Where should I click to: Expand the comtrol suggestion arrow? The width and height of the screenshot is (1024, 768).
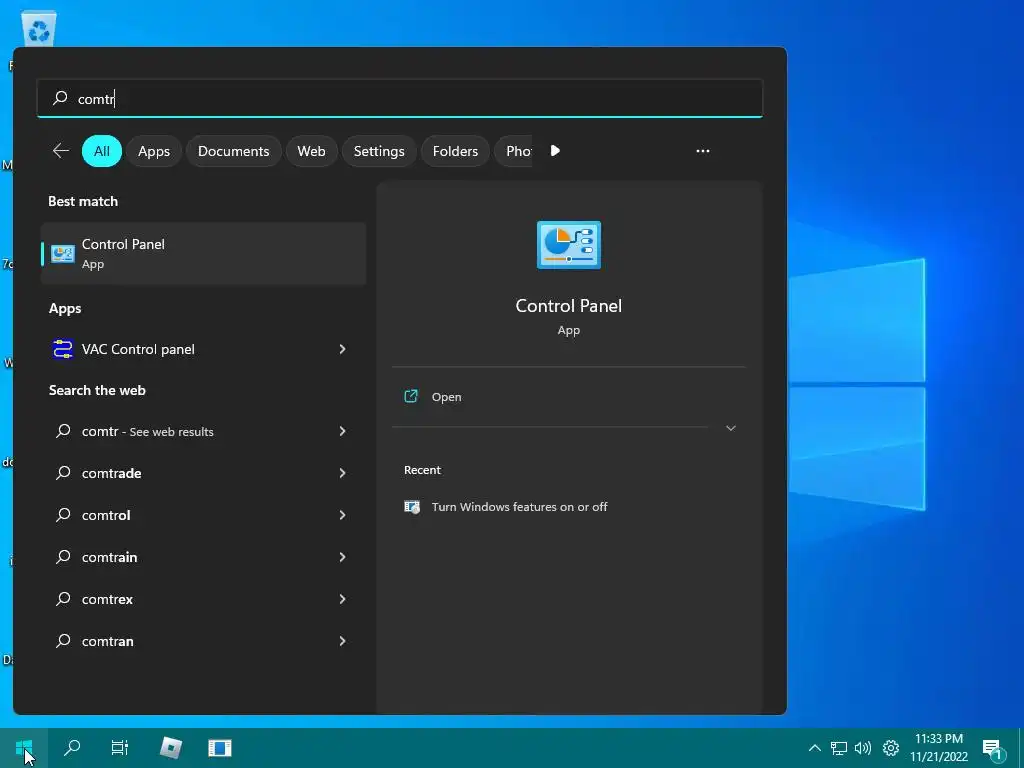tap(342, 515)
